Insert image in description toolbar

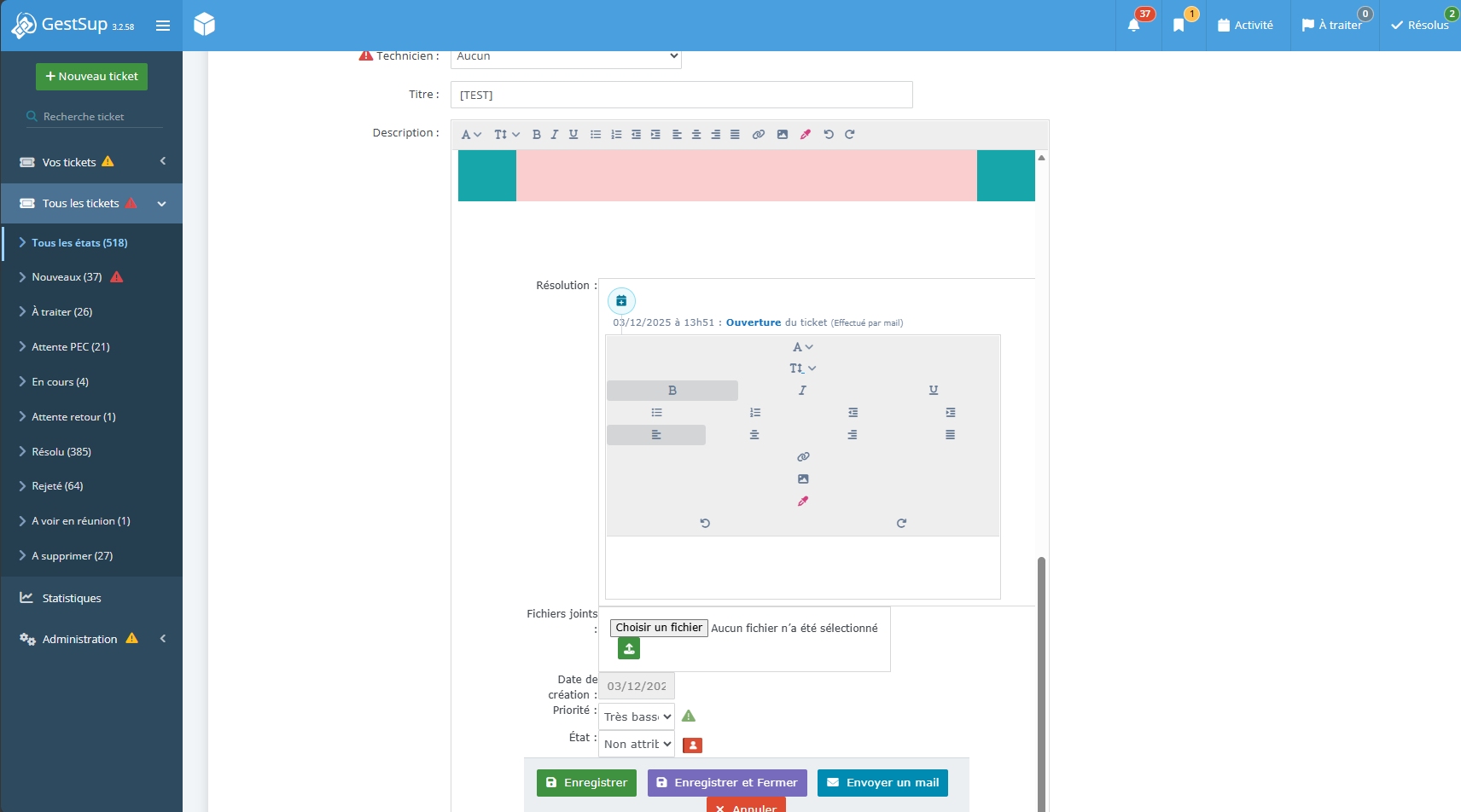click(x=783, y=135)
